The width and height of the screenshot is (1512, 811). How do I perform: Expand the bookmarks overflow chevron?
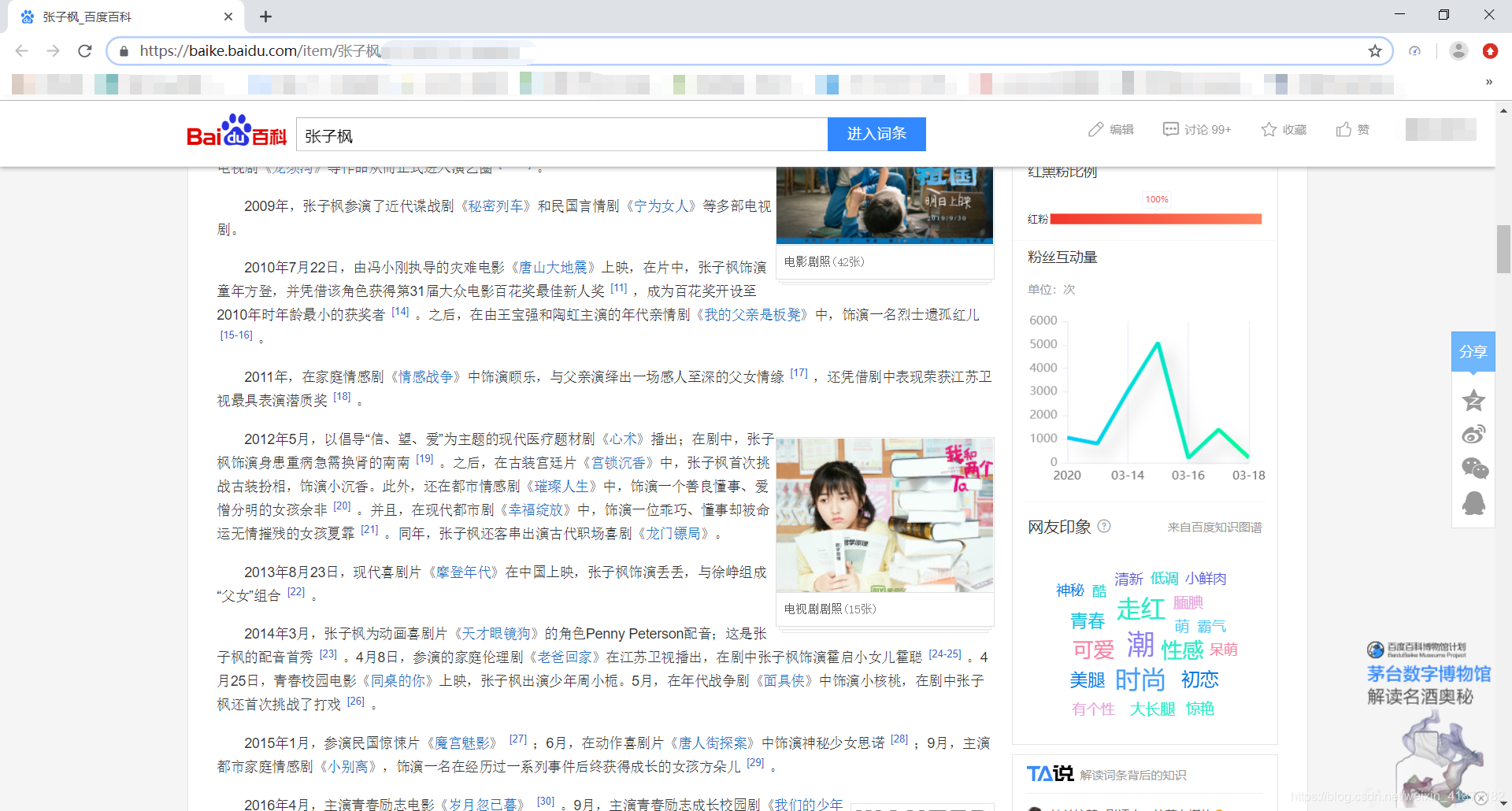1488,82
